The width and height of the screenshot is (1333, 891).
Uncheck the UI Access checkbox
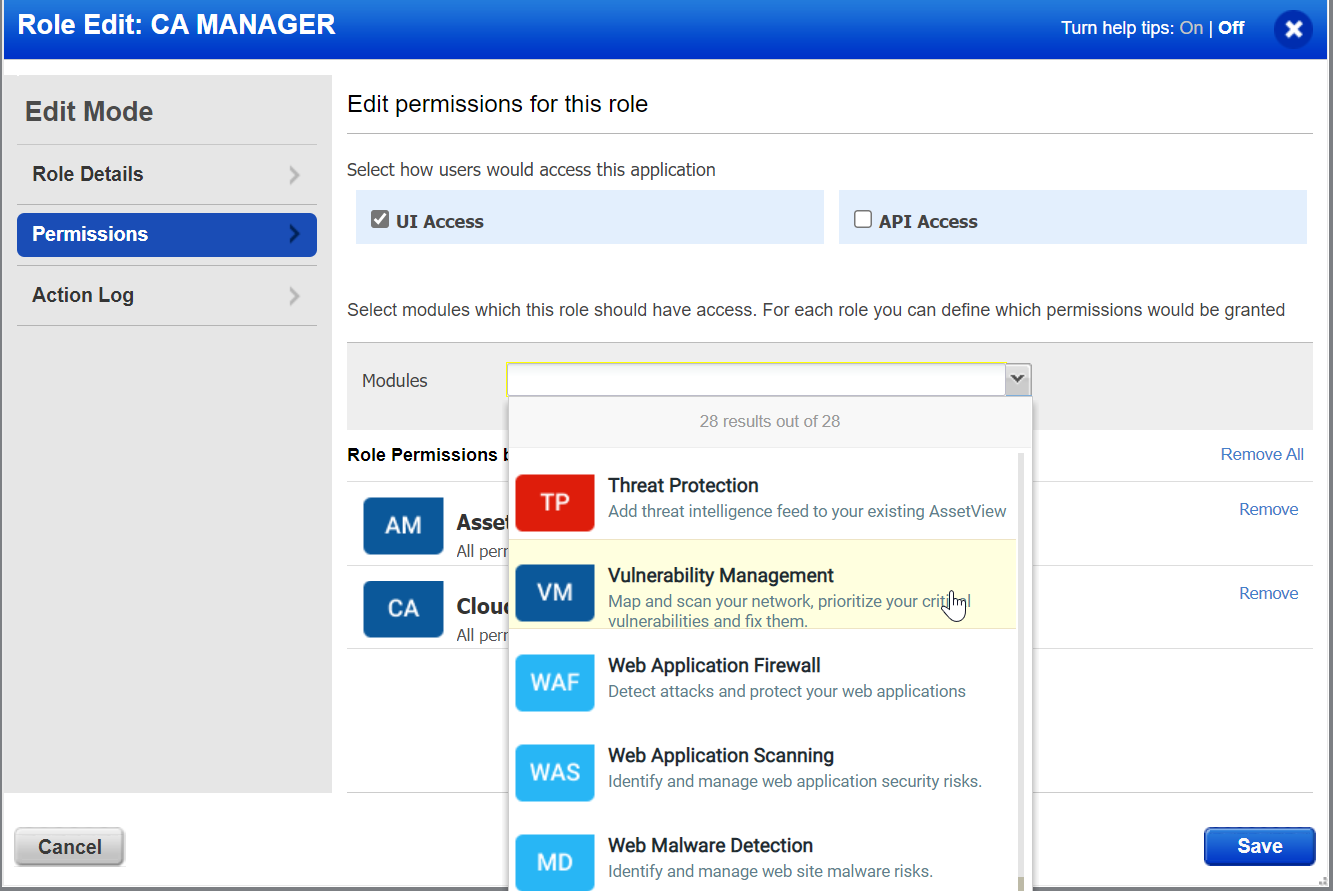[379, 217]
